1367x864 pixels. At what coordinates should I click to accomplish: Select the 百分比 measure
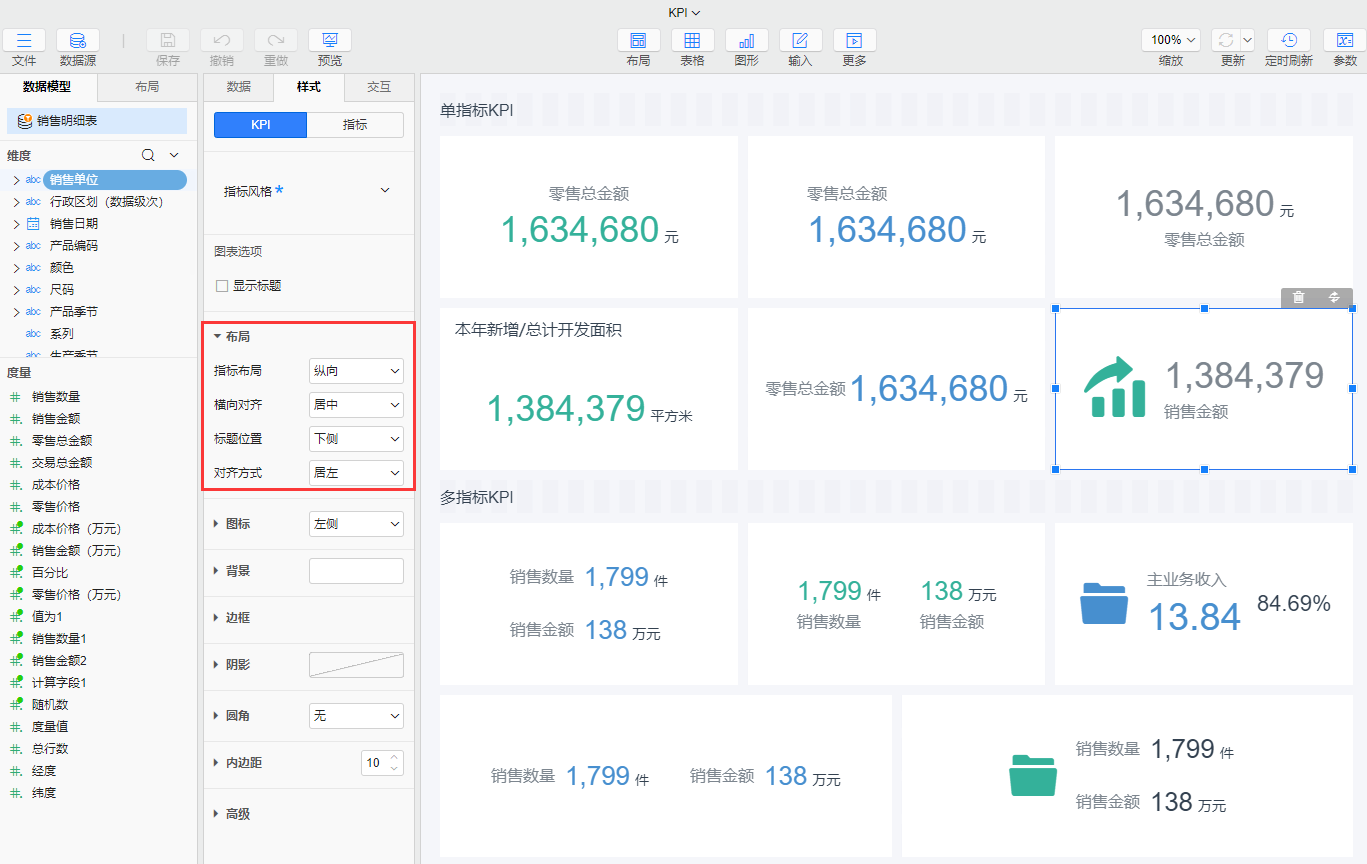click(50, 573)
